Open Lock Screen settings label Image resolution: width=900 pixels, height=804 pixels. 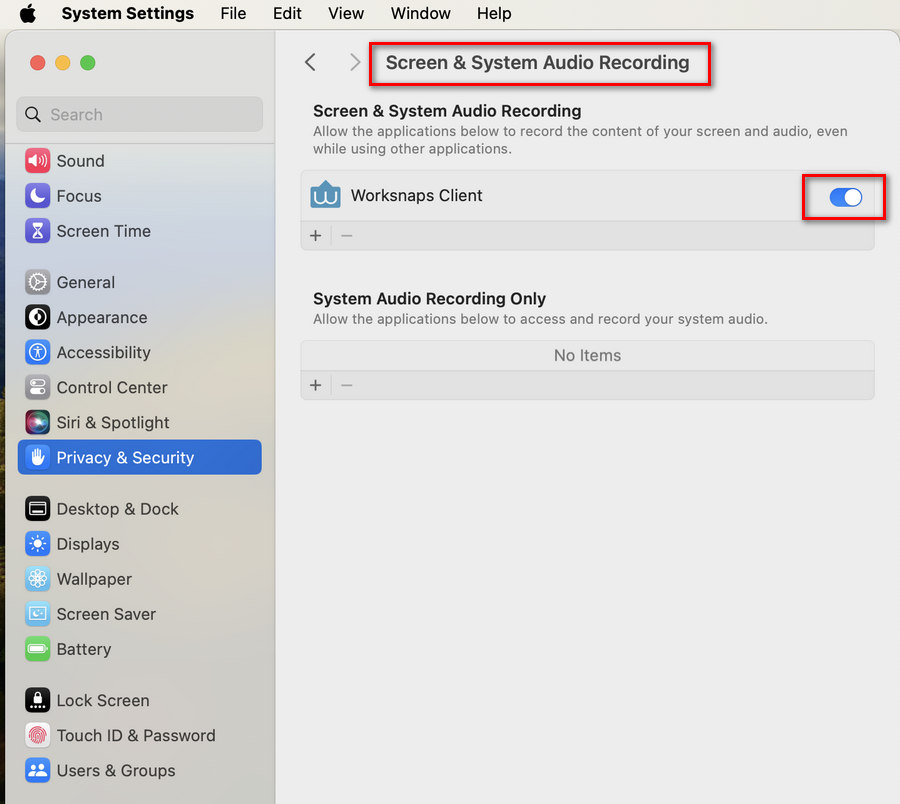tap(103, 701)
